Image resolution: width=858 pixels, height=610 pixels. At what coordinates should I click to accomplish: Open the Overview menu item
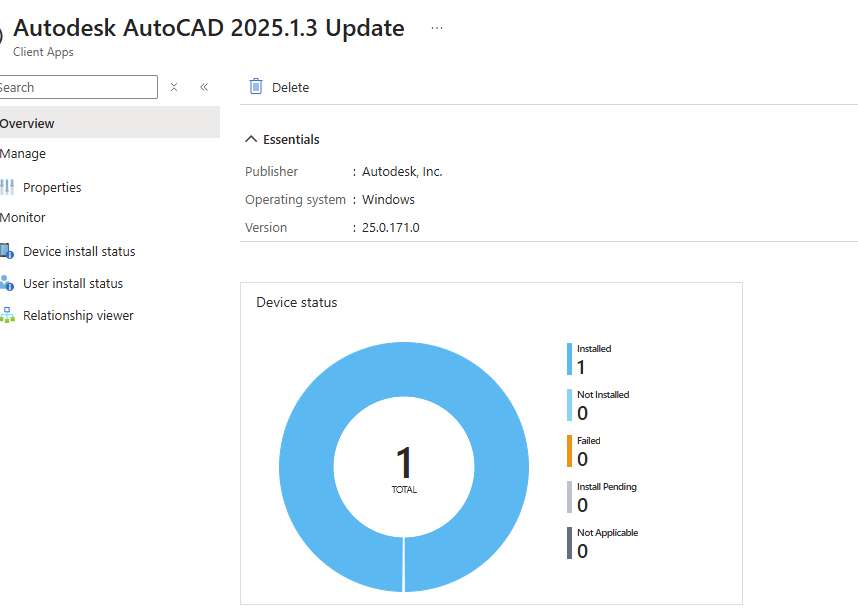tap(28, 123)
